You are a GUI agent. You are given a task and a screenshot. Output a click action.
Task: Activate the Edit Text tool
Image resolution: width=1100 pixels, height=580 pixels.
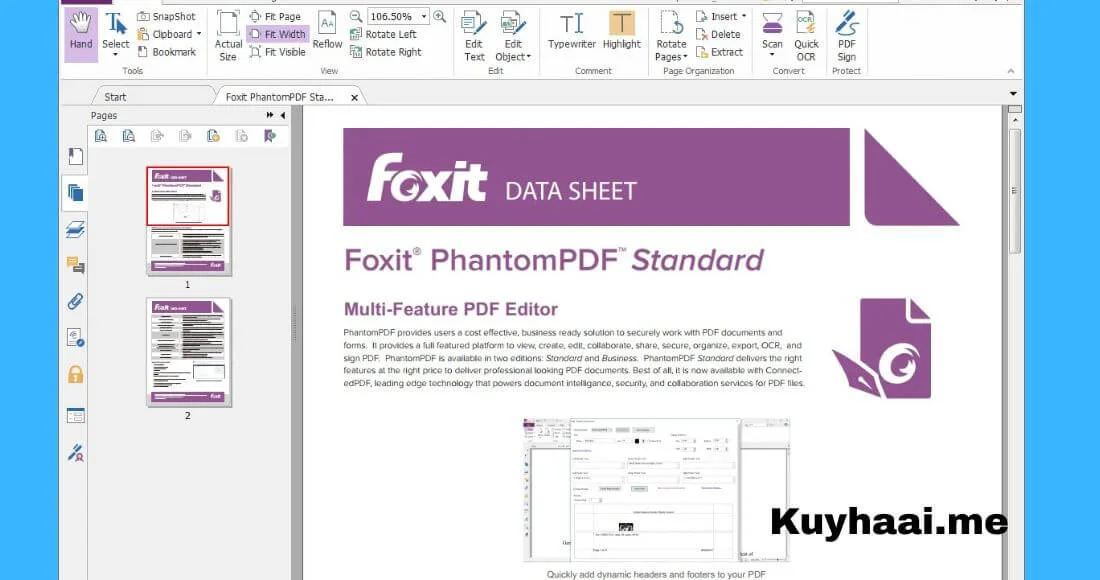coord(474,36)
